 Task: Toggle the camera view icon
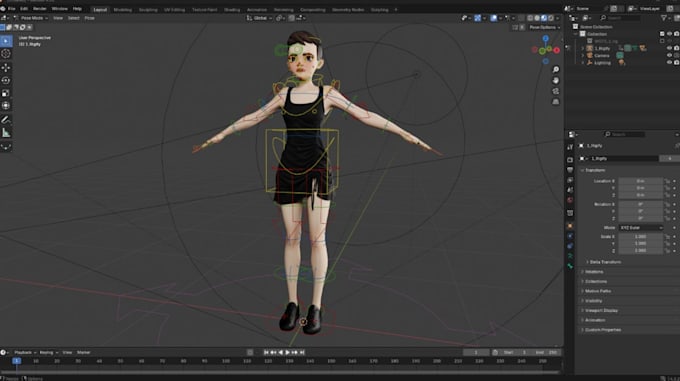556,91
